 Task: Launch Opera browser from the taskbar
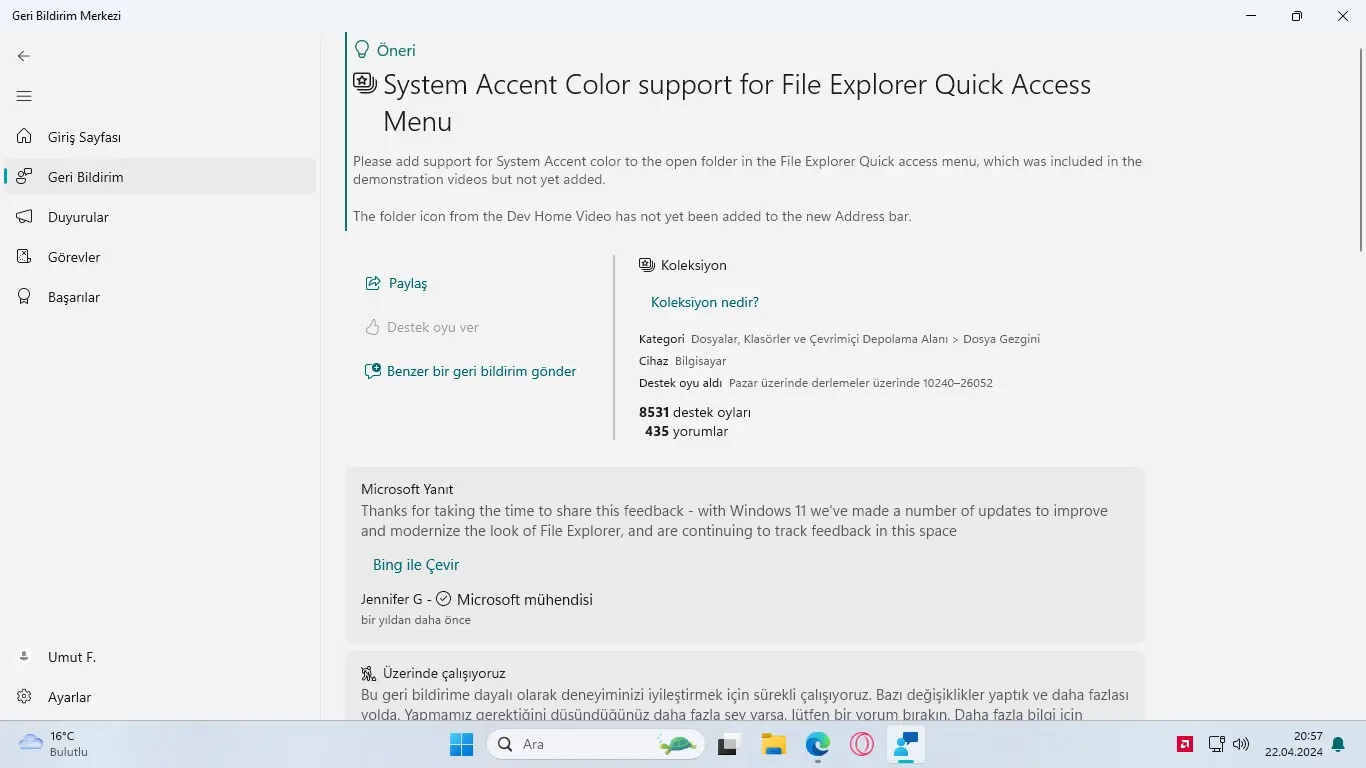[x=862, y=744]
